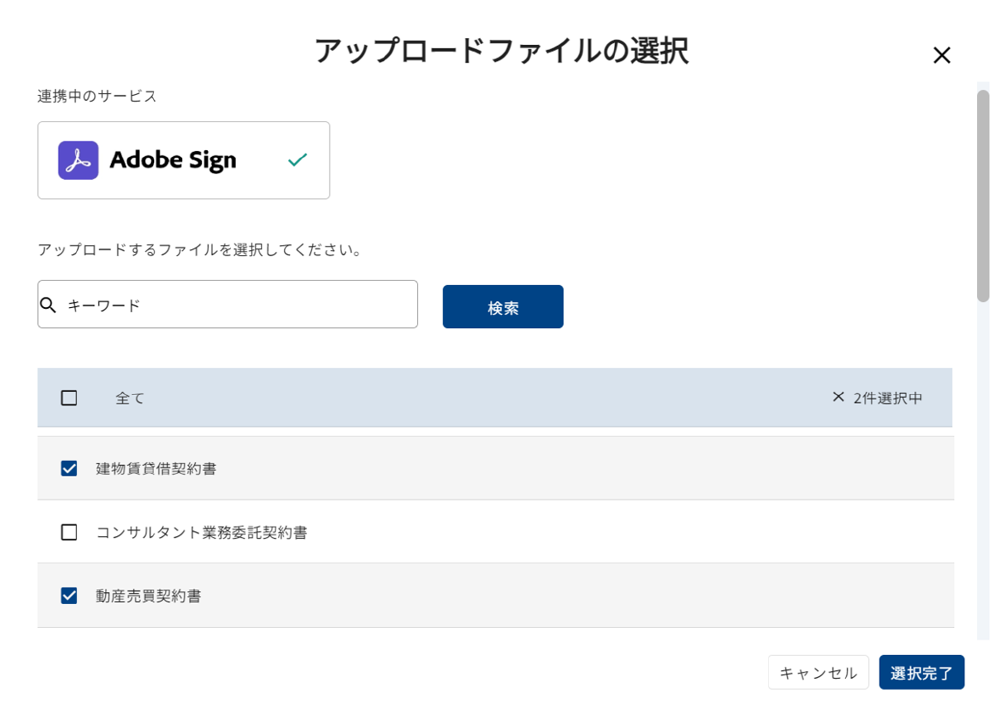
Task: Close the dialog with the top-right X
Action: (x=941, y=55)
